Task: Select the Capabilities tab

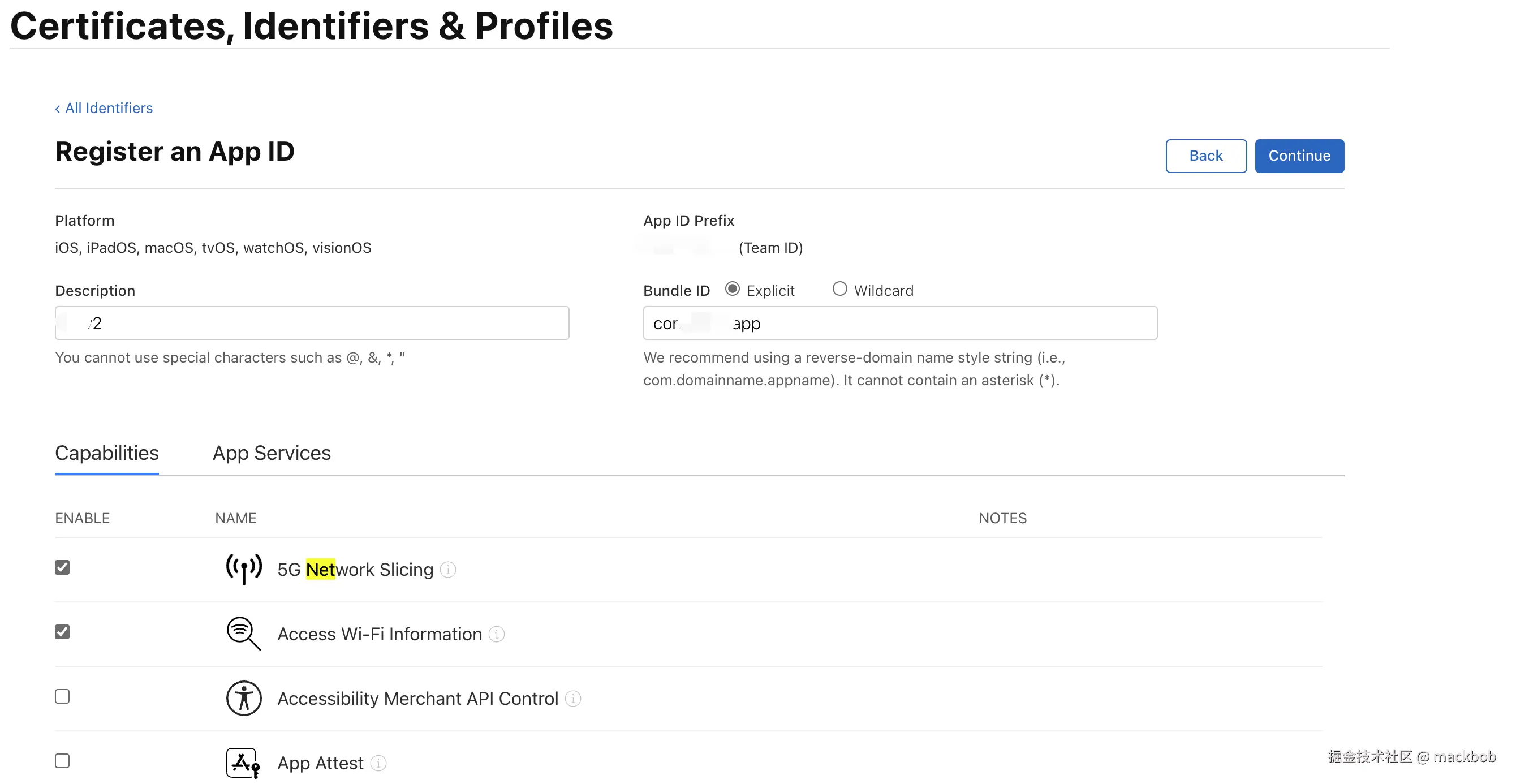Action: click(106, 453)
